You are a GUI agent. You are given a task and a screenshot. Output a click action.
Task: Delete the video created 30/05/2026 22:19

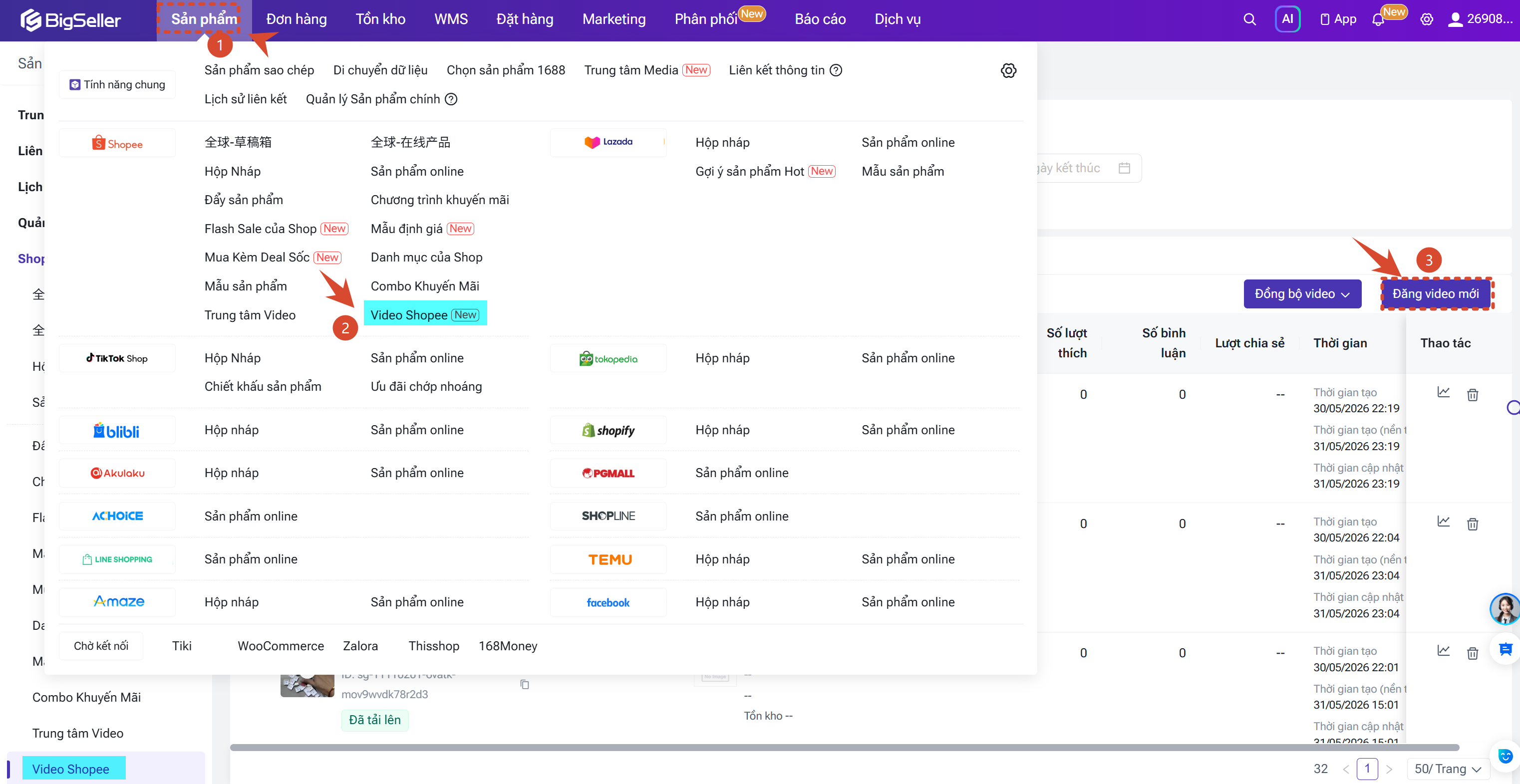[1472, 395]
